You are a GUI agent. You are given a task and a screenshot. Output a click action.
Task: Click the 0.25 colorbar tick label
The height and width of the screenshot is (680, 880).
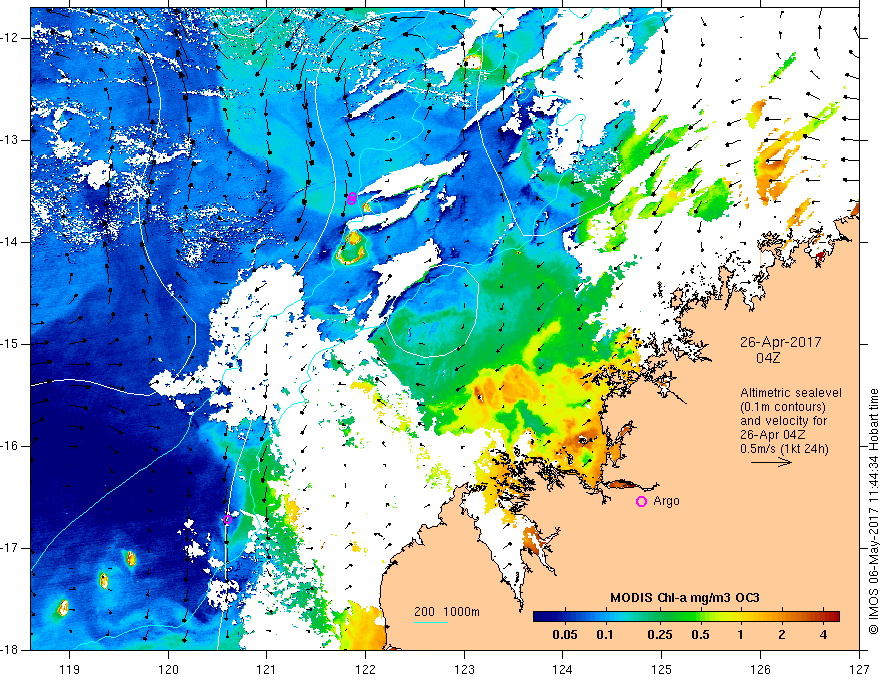pos(659,635)
